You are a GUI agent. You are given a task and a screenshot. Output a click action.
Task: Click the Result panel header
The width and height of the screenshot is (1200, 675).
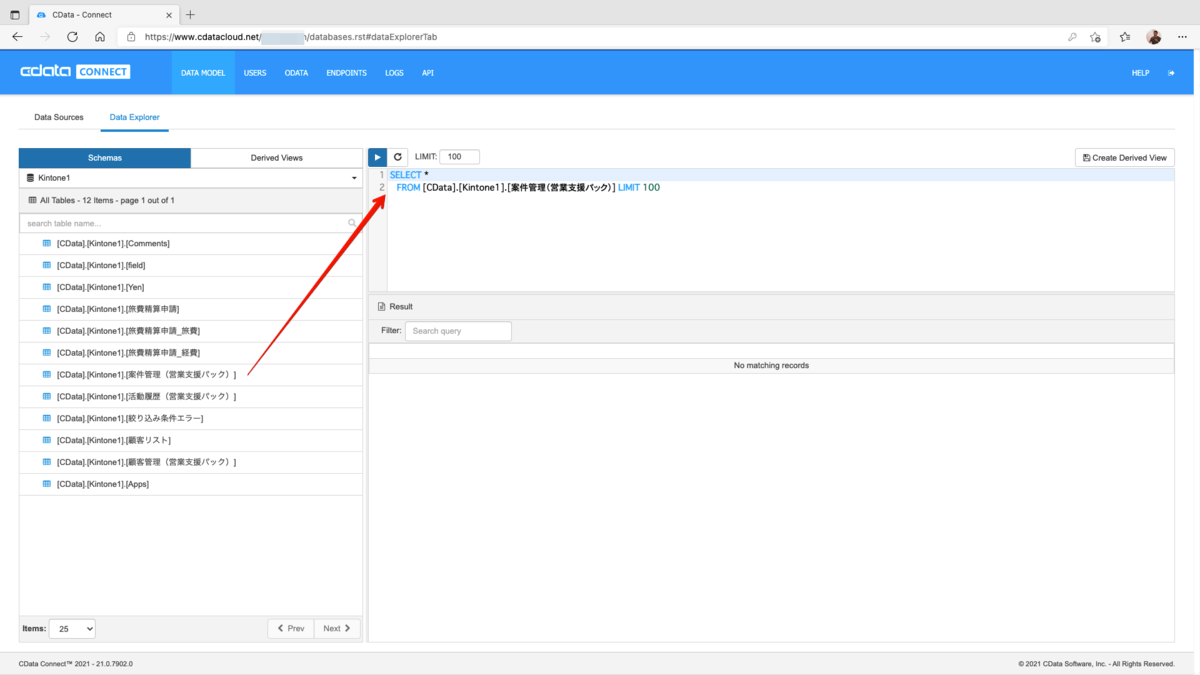pyautogui.click(x=771, y=307)
